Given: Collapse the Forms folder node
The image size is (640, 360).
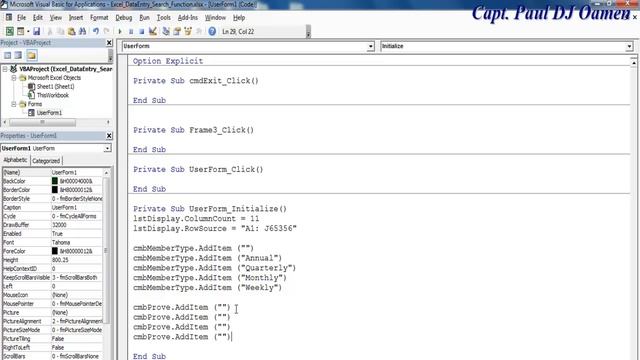Looking at the screenshot, I should click(x=13, y=104).
